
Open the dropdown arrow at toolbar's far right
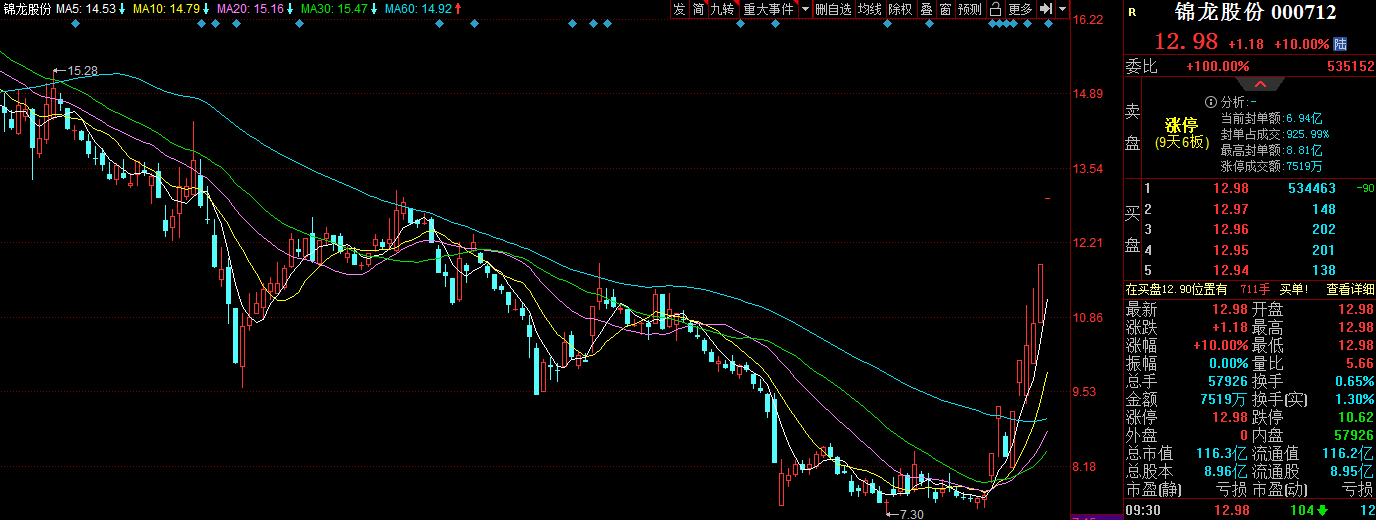point(1062,9)
